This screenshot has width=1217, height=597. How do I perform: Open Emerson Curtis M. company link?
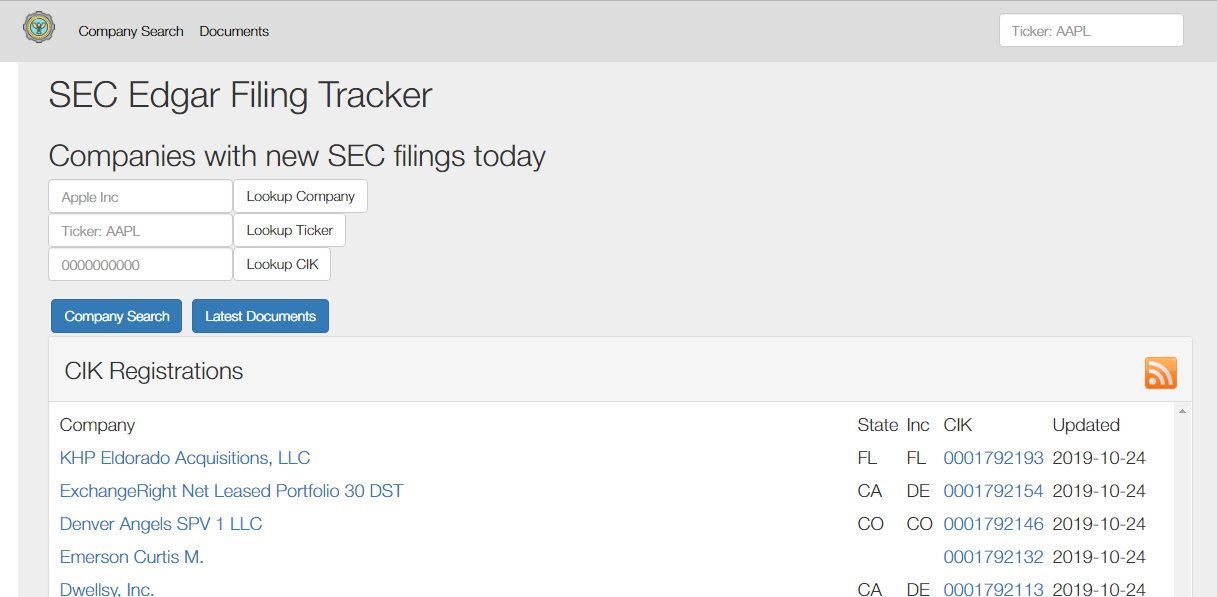[x=131, y=557]
